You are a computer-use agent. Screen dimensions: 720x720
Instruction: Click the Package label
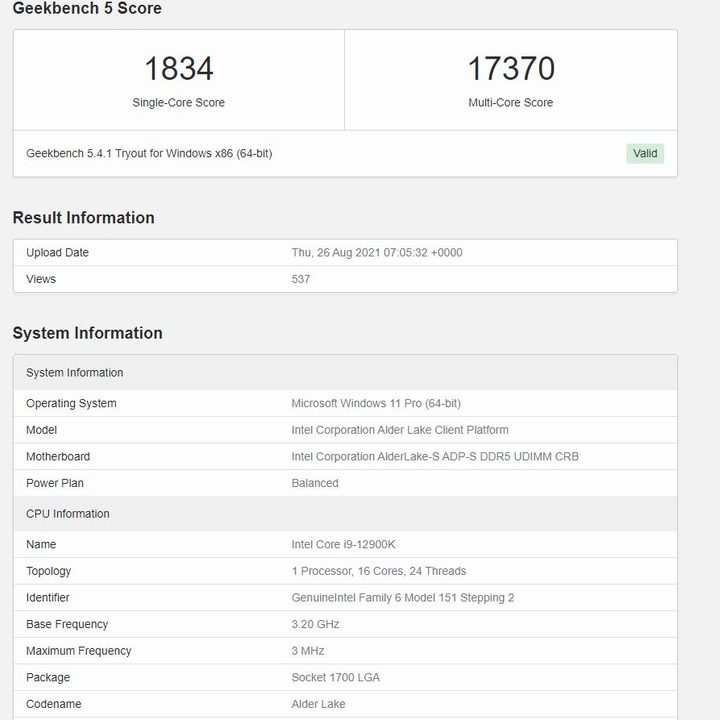48,677
